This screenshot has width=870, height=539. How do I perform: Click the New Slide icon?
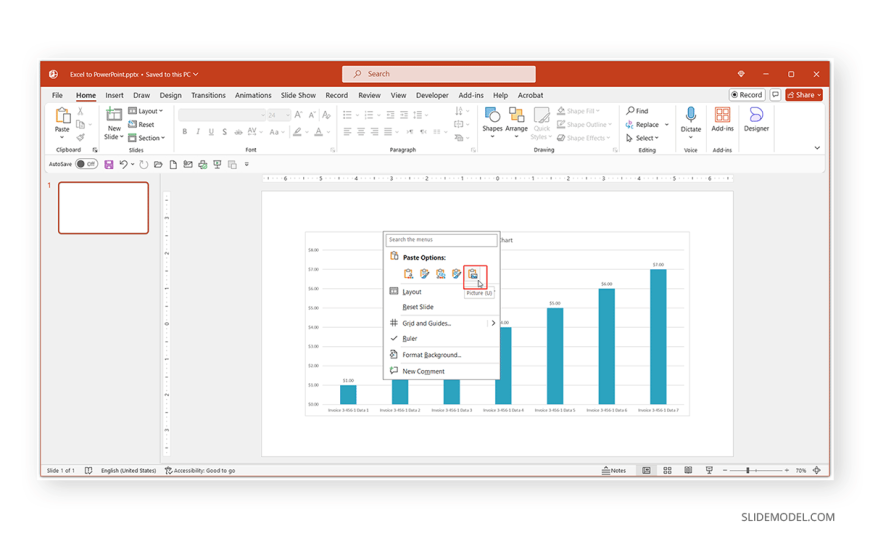[114, 115]
